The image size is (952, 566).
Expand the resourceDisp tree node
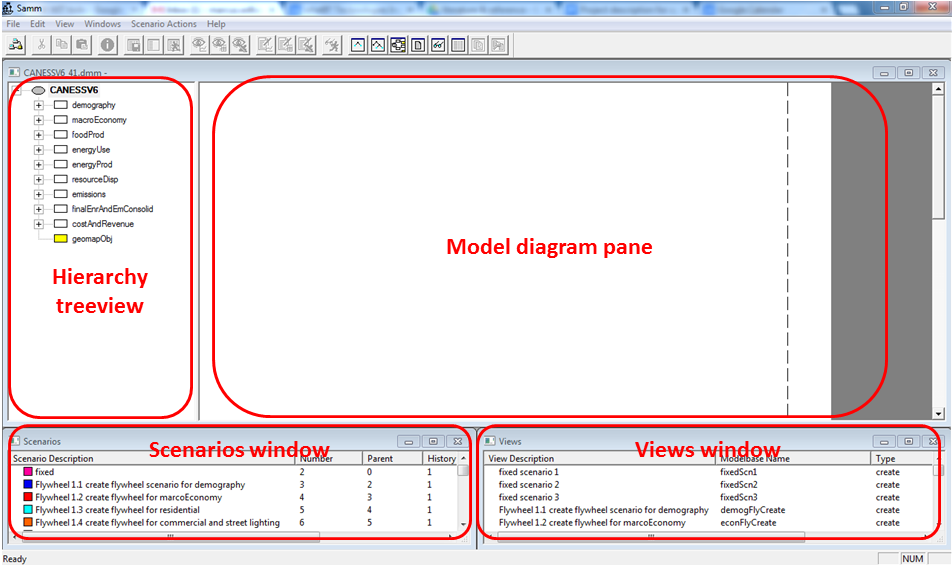[38, 180]
